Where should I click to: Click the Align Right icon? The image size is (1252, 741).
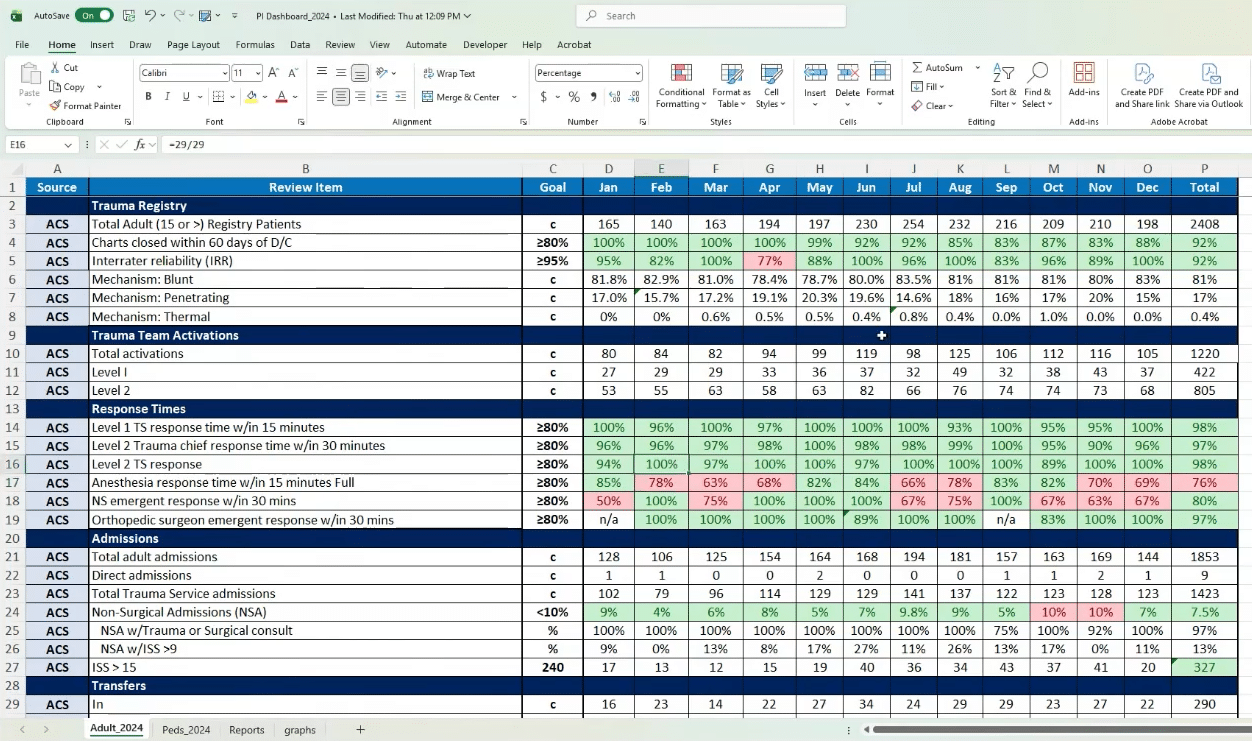click(360, 97)
